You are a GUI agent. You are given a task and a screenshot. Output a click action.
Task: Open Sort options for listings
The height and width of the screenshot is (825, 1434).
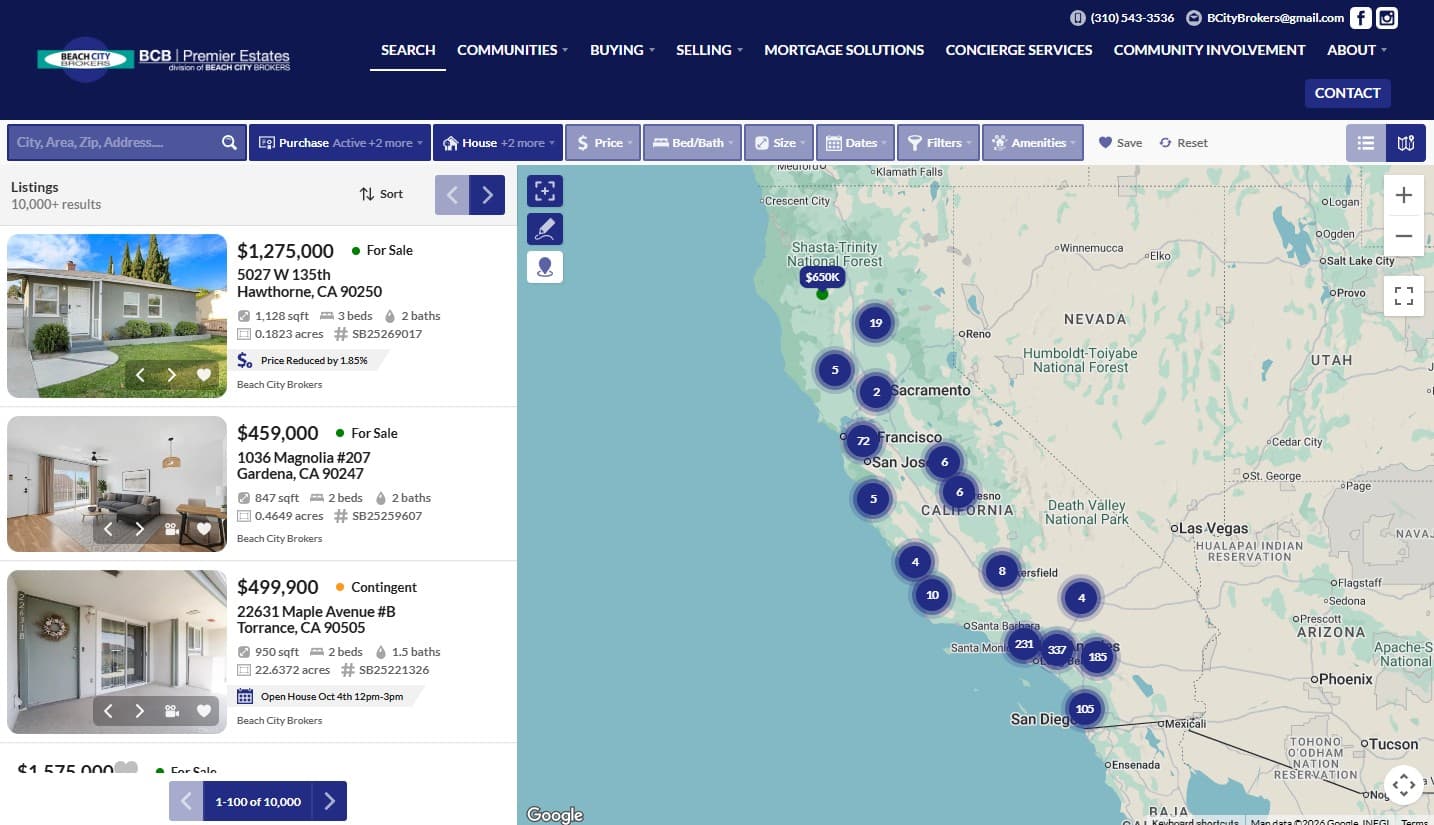[382, 194]
